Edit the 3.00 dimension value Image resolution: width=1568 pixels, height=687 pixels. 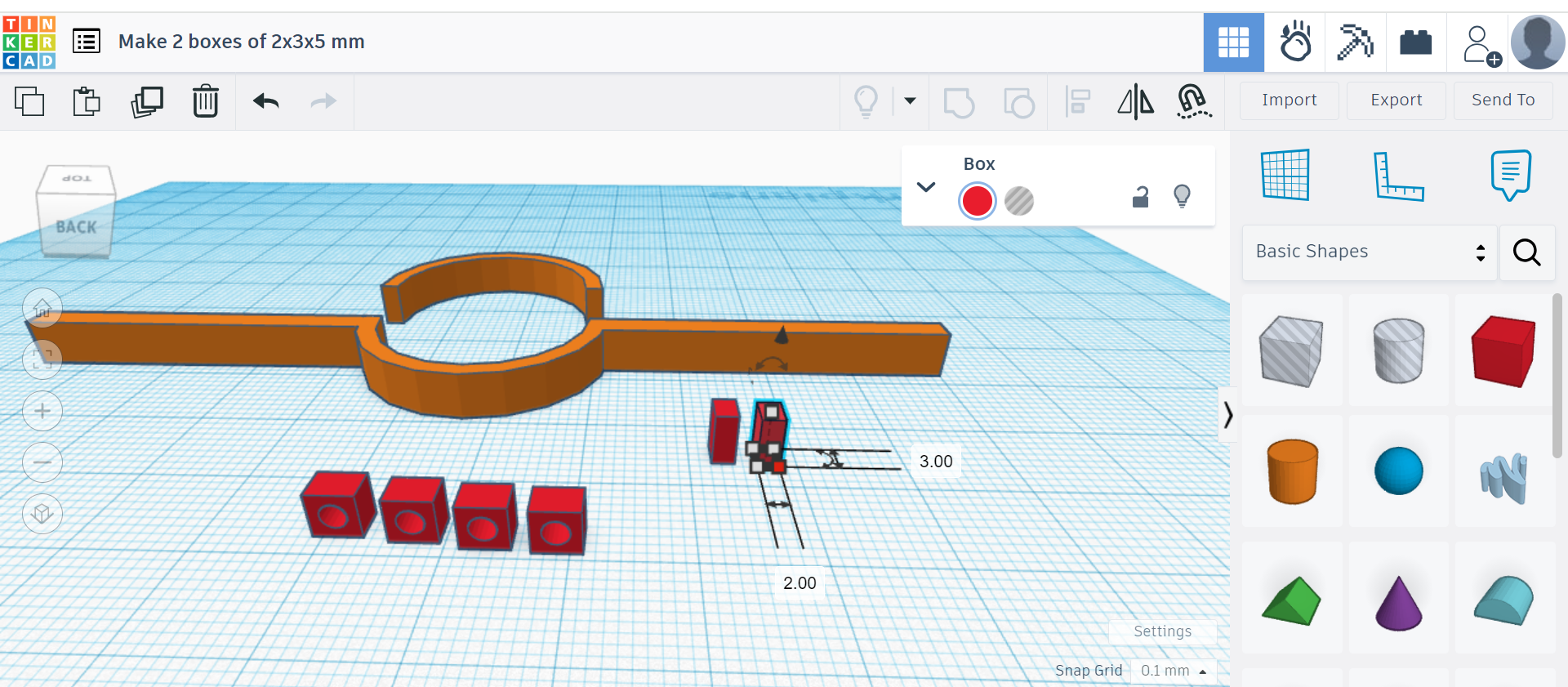point(936,462)
